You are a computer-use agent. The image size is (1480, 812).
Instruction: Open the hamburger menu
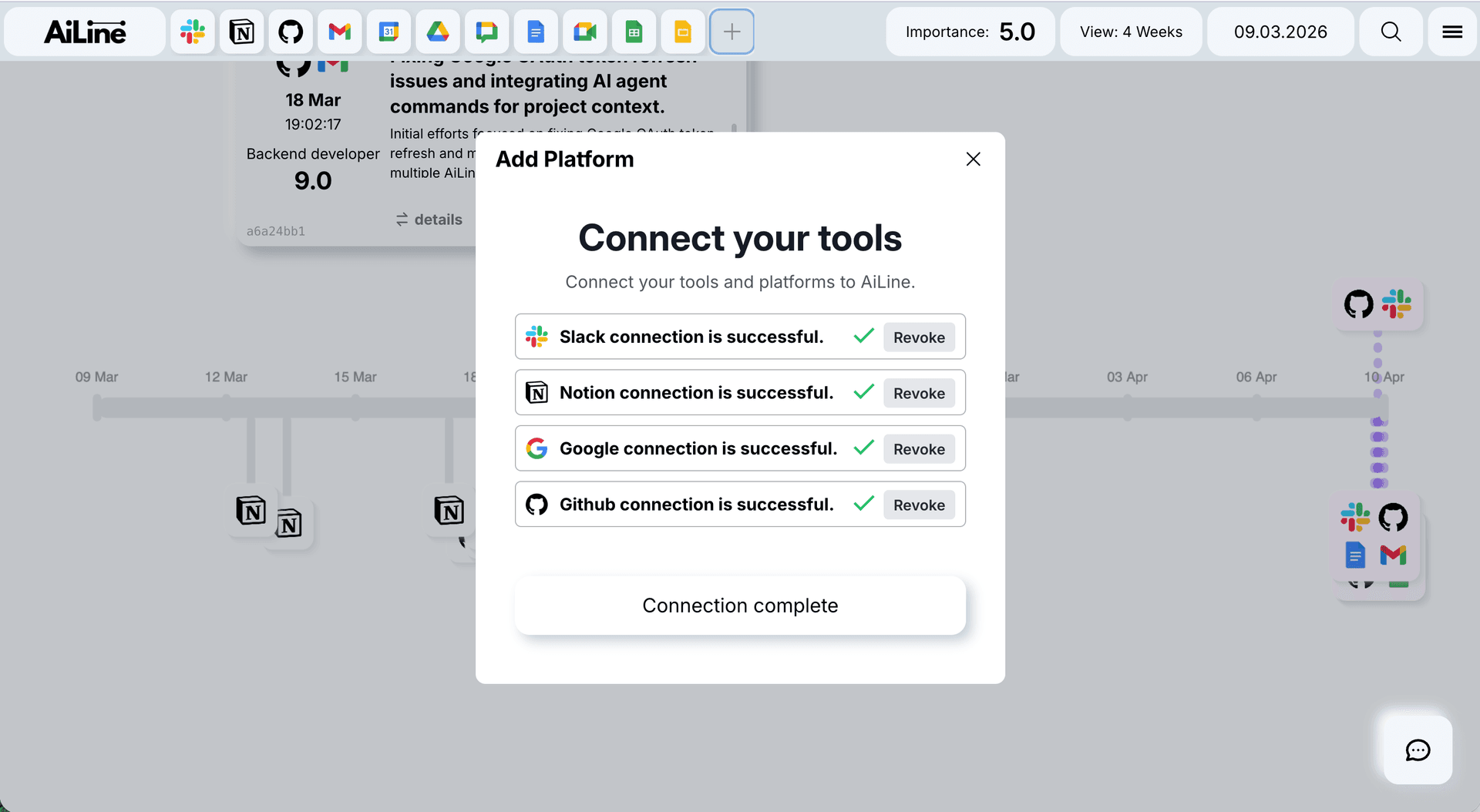click(x=1452, y=32)
